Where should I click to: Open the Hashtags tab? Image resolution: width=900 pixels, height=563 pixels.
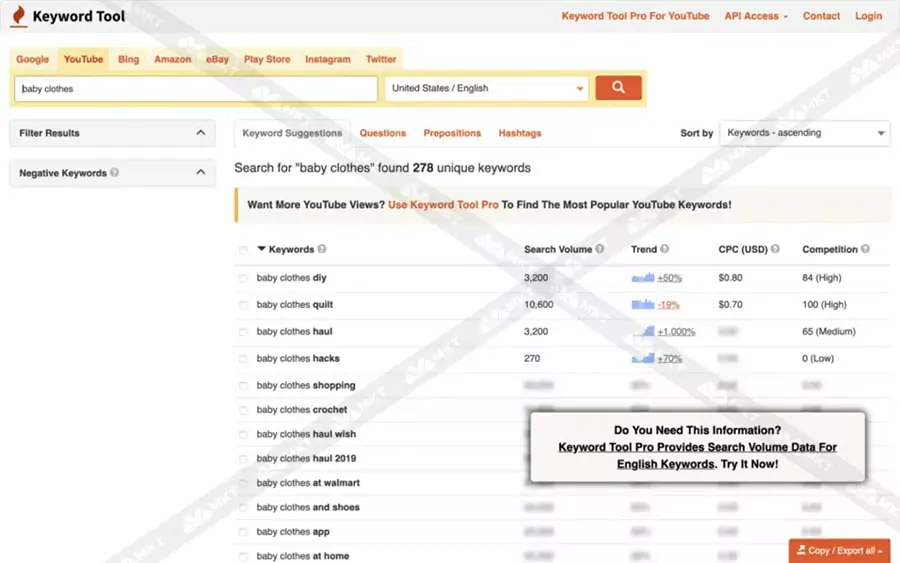pyautogui.click(x=520, y=133)
